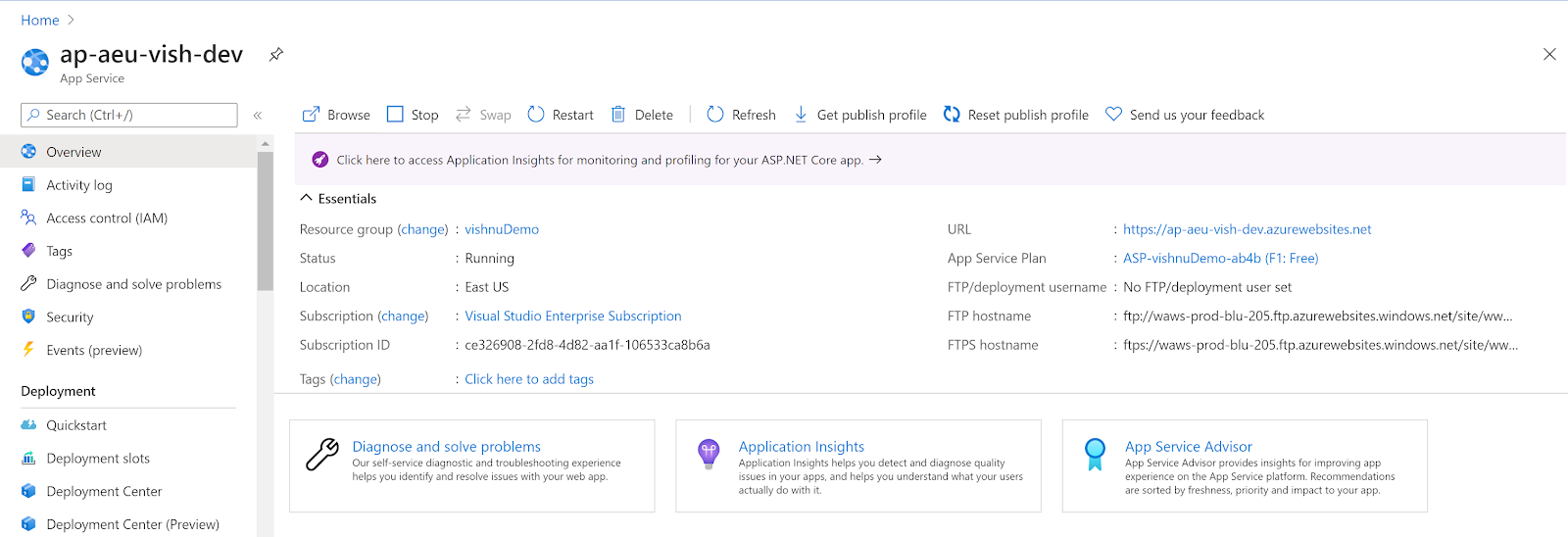Open Events (preview)

point(128,350)
